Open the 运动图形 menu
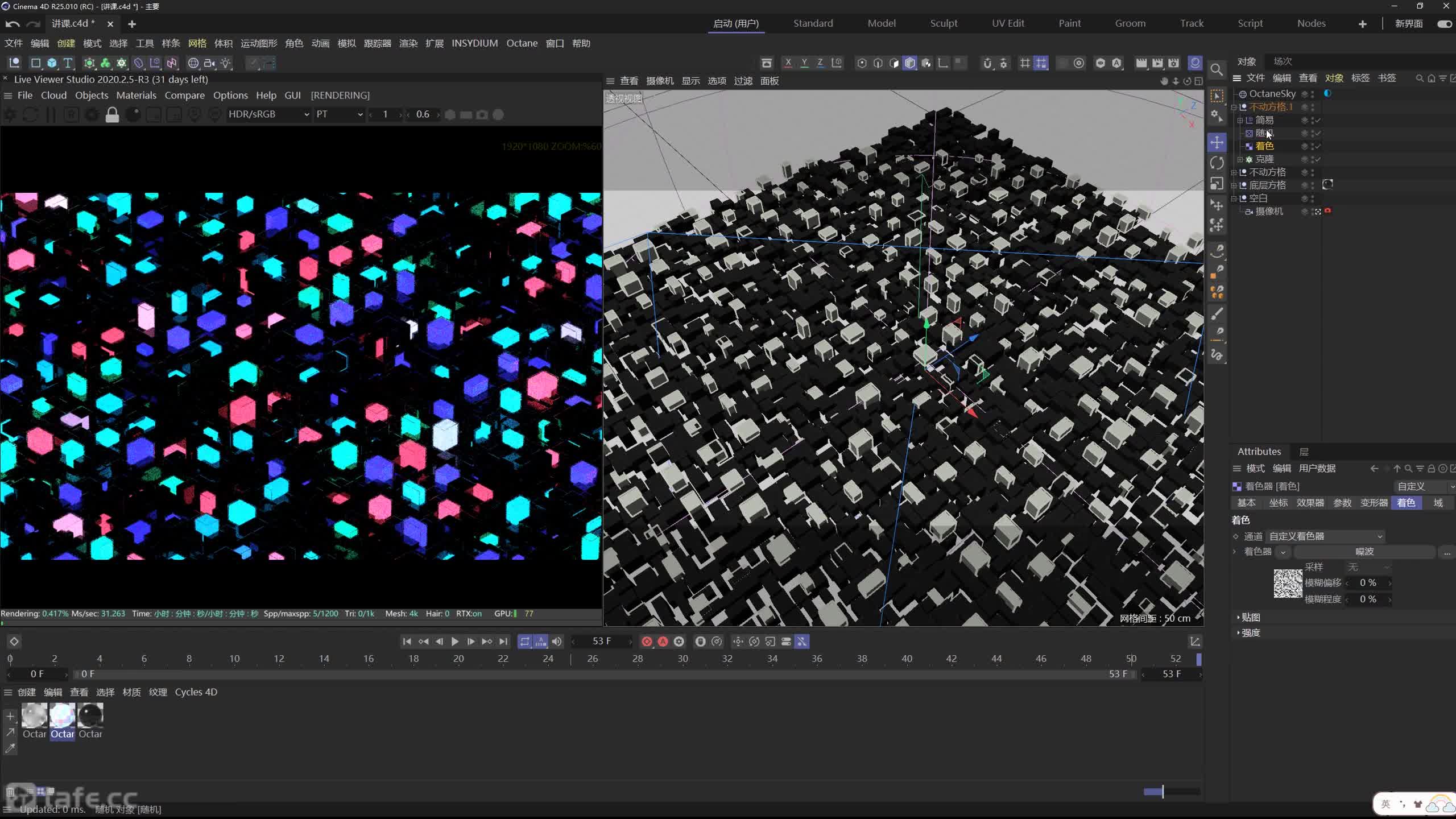 [x=259, y=43]
